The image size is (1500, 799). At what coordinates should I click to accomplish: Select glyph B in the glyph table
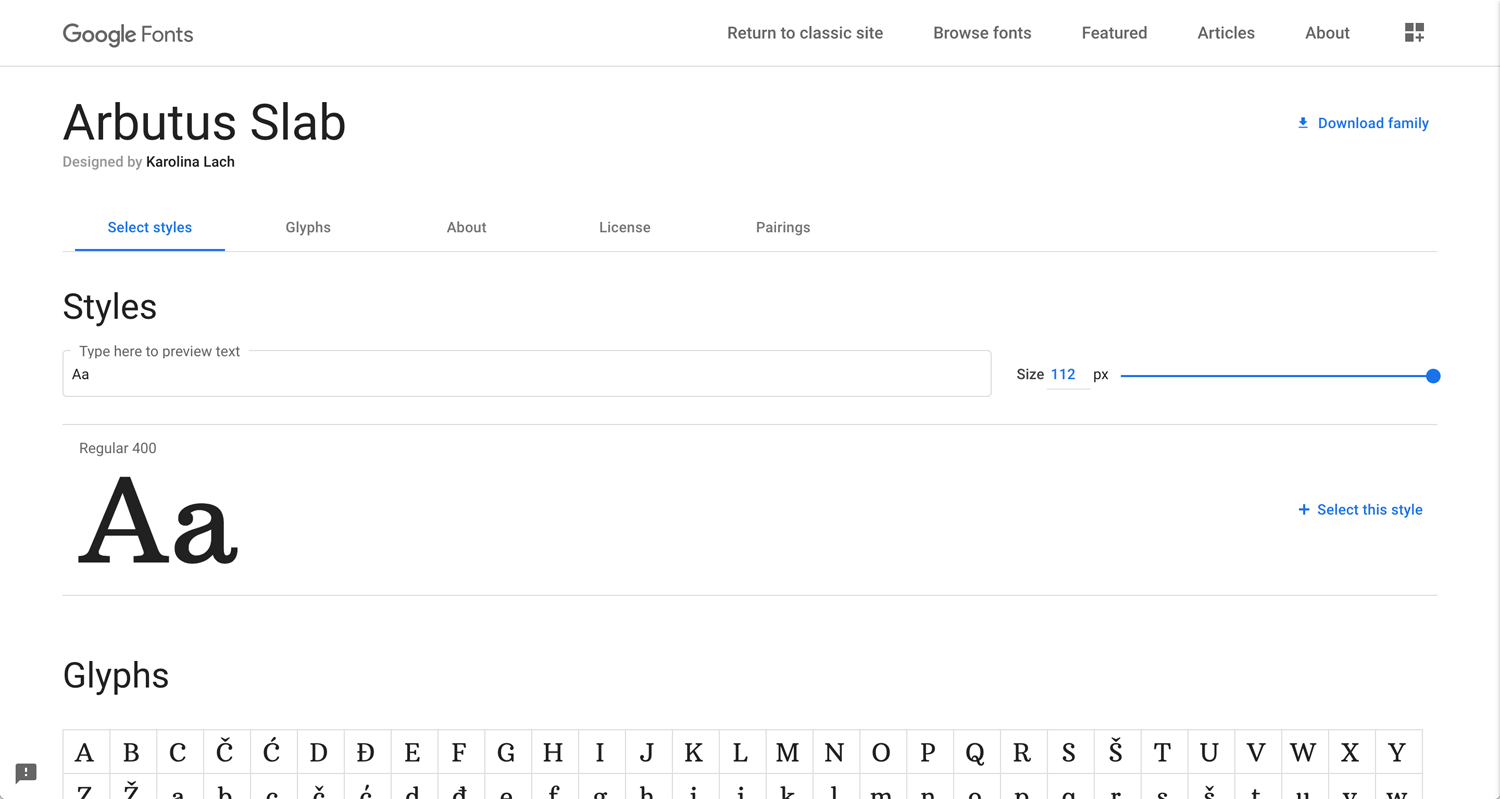click(132, 752)
